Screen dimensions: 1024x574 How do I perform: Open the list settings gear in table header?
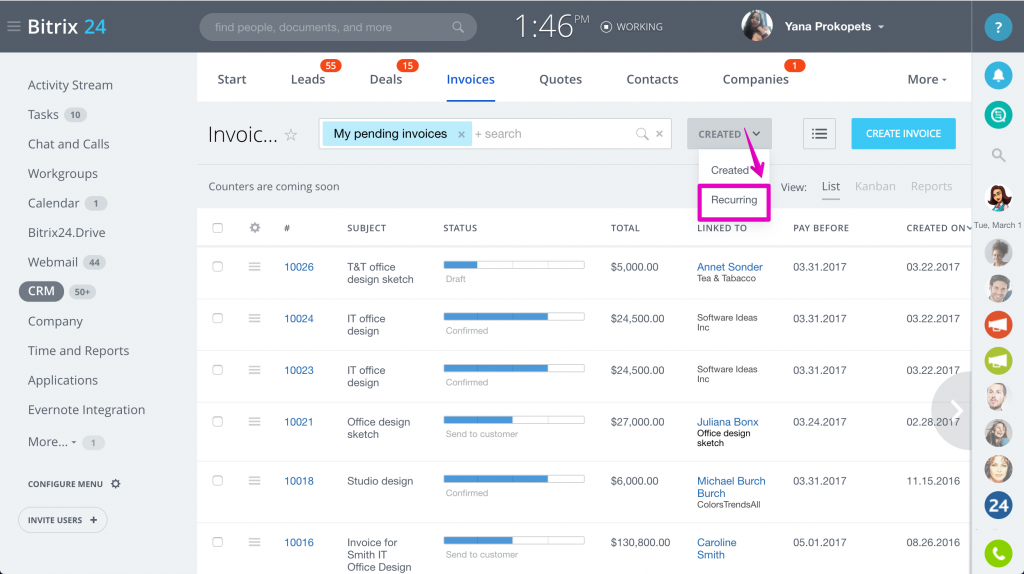pyautogui.click(x=255, y=228)
